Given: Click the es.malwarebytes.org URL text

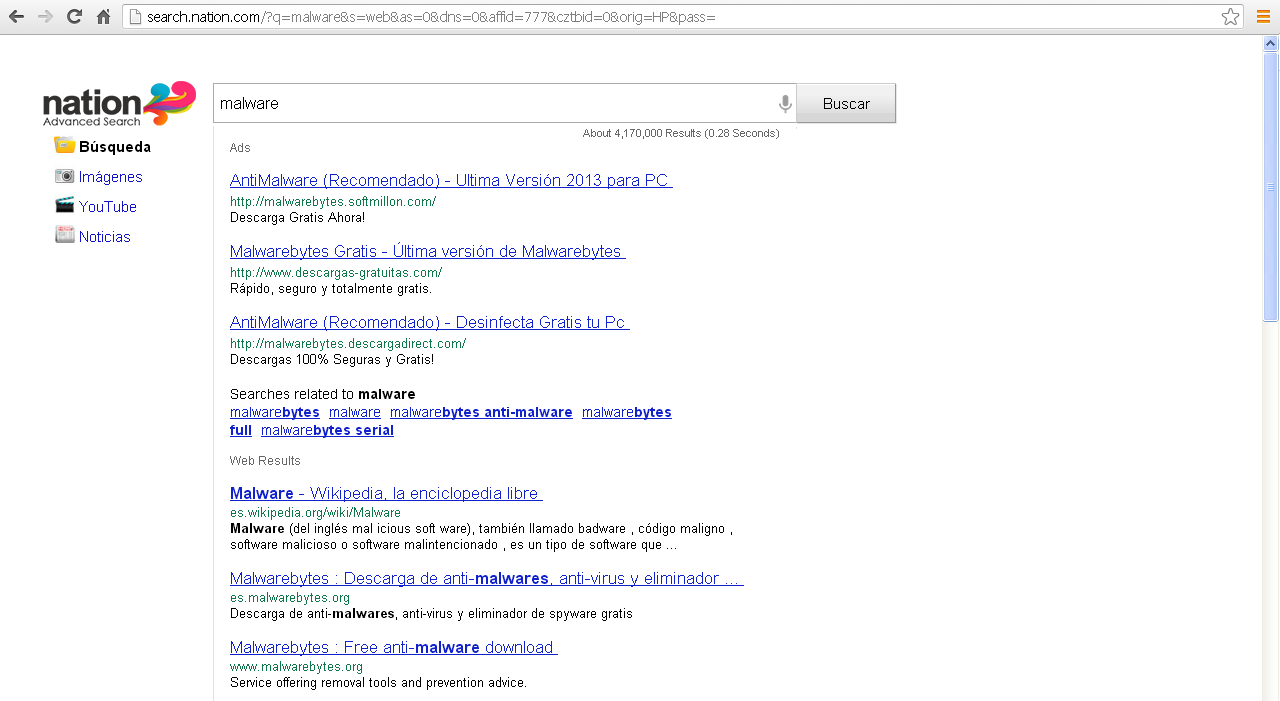Looking at the screenshot, I should (x=290, y=598).
